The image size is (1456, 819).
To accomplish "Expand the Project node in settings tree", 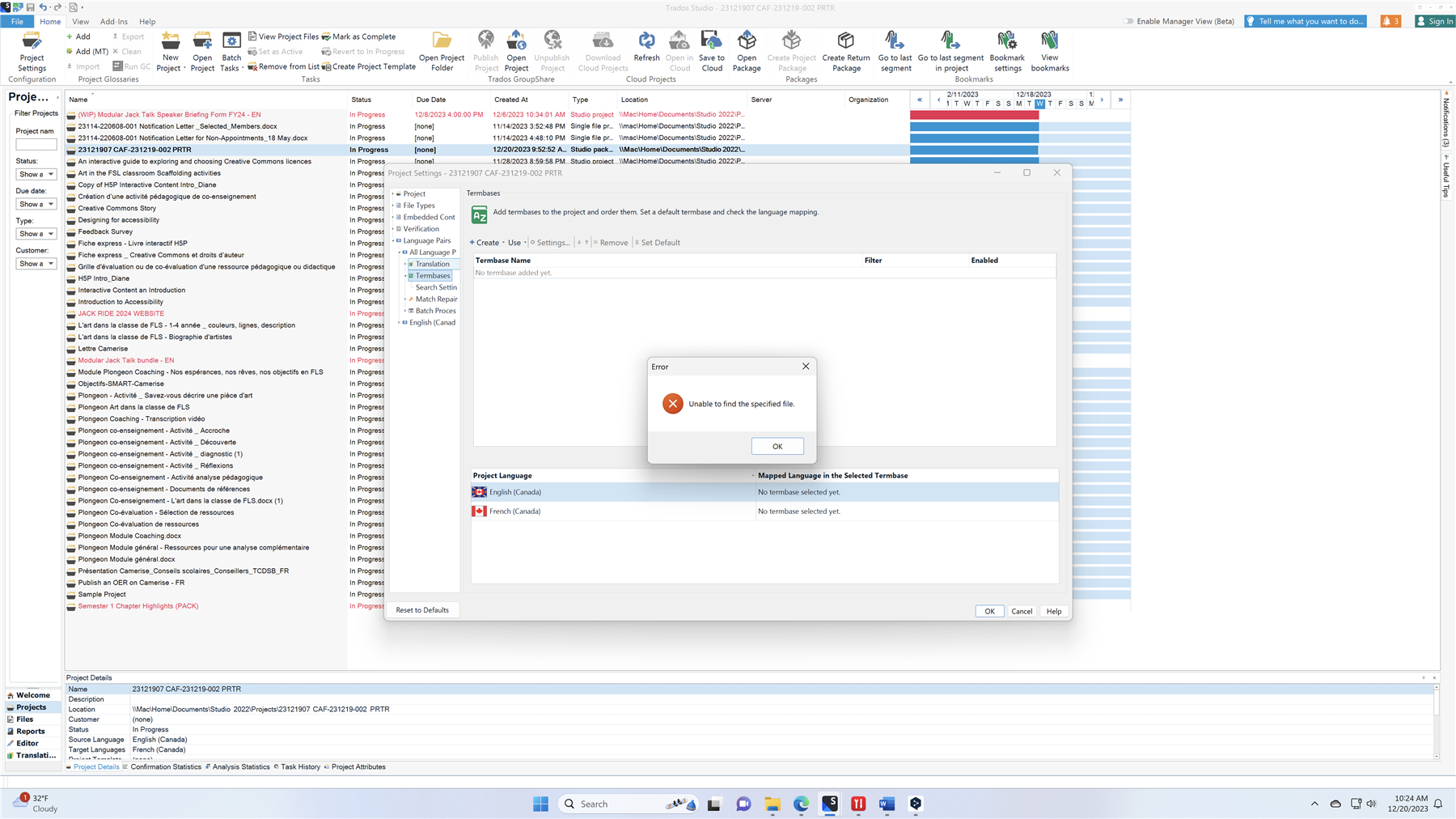I will [393, 193].
